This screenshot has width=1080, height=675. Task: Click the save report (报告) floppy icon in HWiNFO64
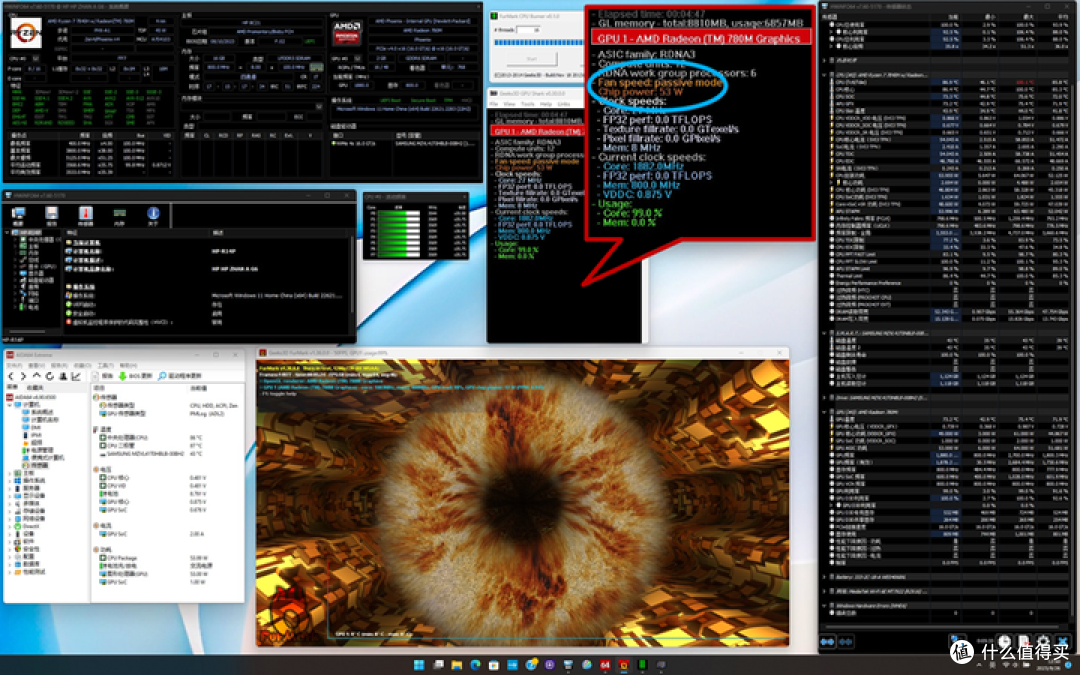[x=52, y=214]
